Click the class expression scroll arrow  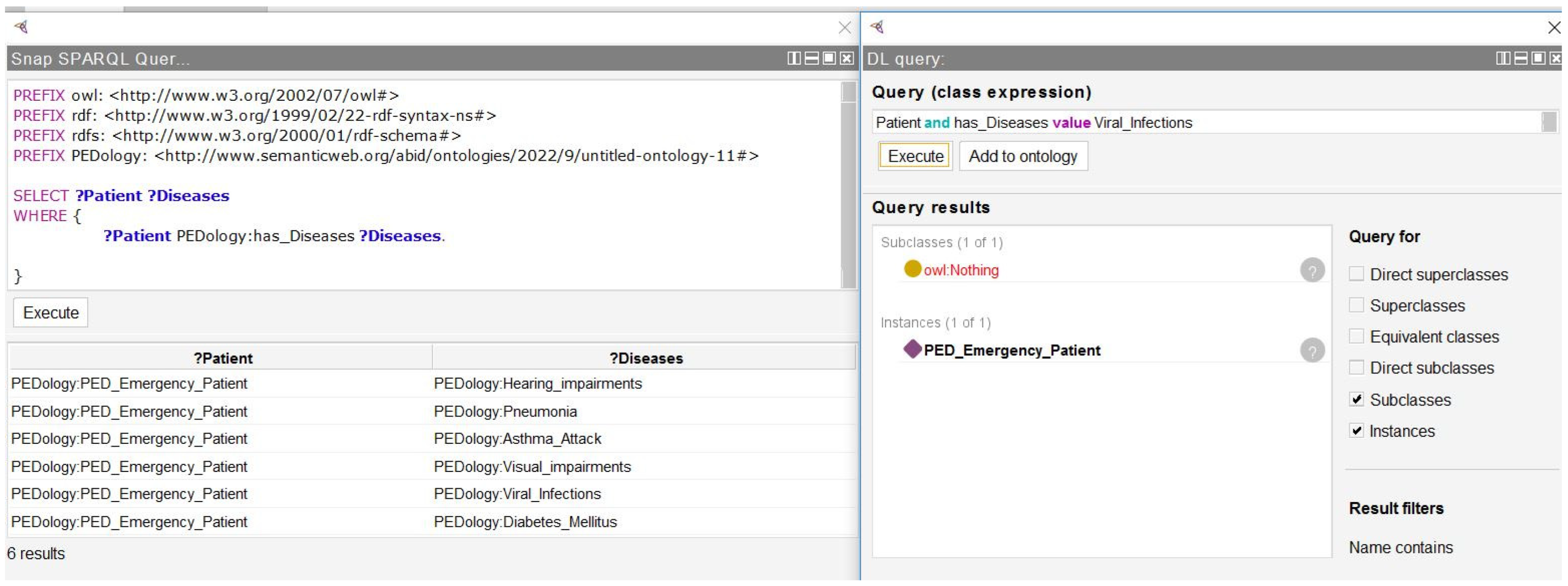click(1549, 123)
